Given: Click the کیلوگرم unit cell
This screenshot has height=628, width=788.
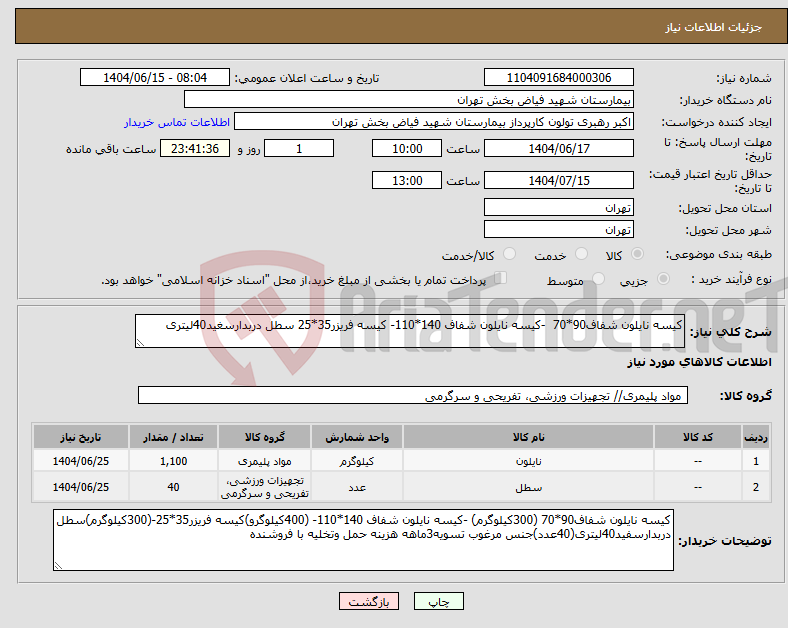Looking at the screenshot, I should coord(357,461).
